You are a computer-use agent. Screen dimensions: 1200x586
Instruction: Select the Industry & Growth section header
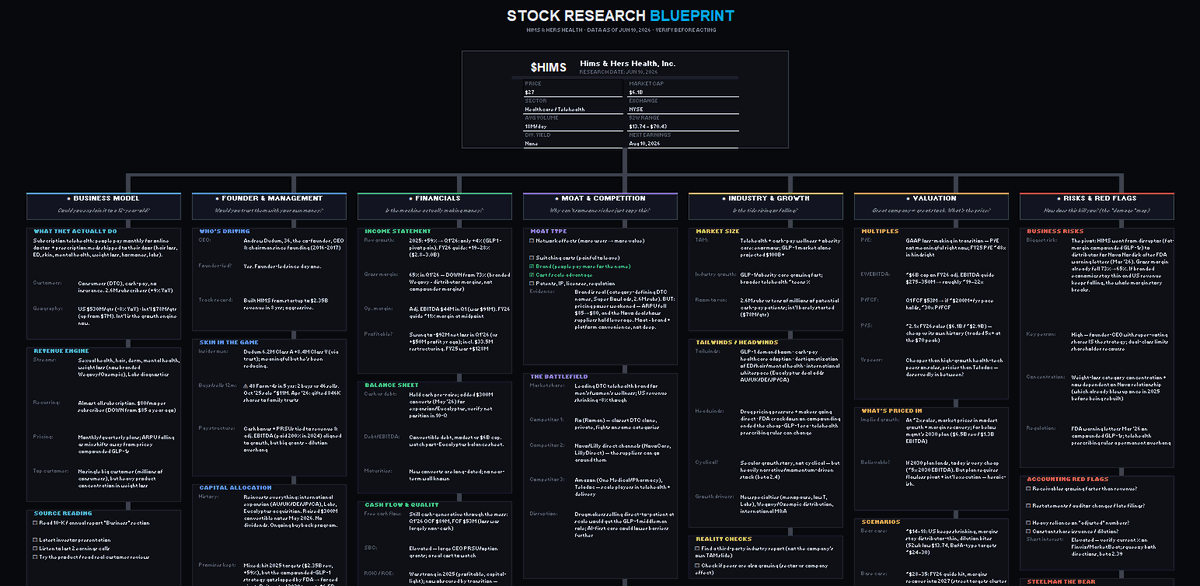pyautogui.click(x=765, y=205)
